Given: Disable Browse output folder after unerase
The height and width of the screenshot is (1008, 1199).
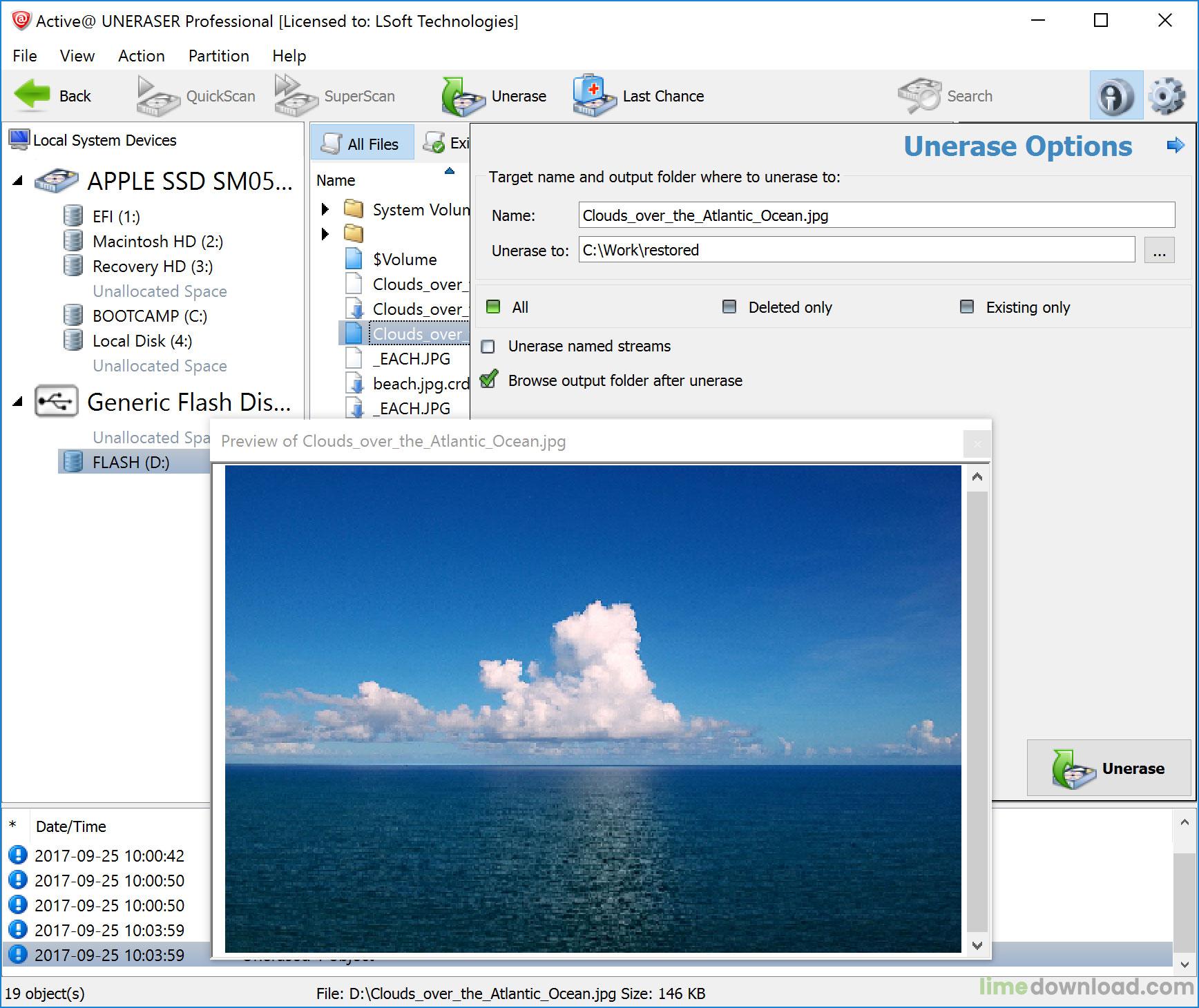Looking at the screenshot, I should point(488,380).
